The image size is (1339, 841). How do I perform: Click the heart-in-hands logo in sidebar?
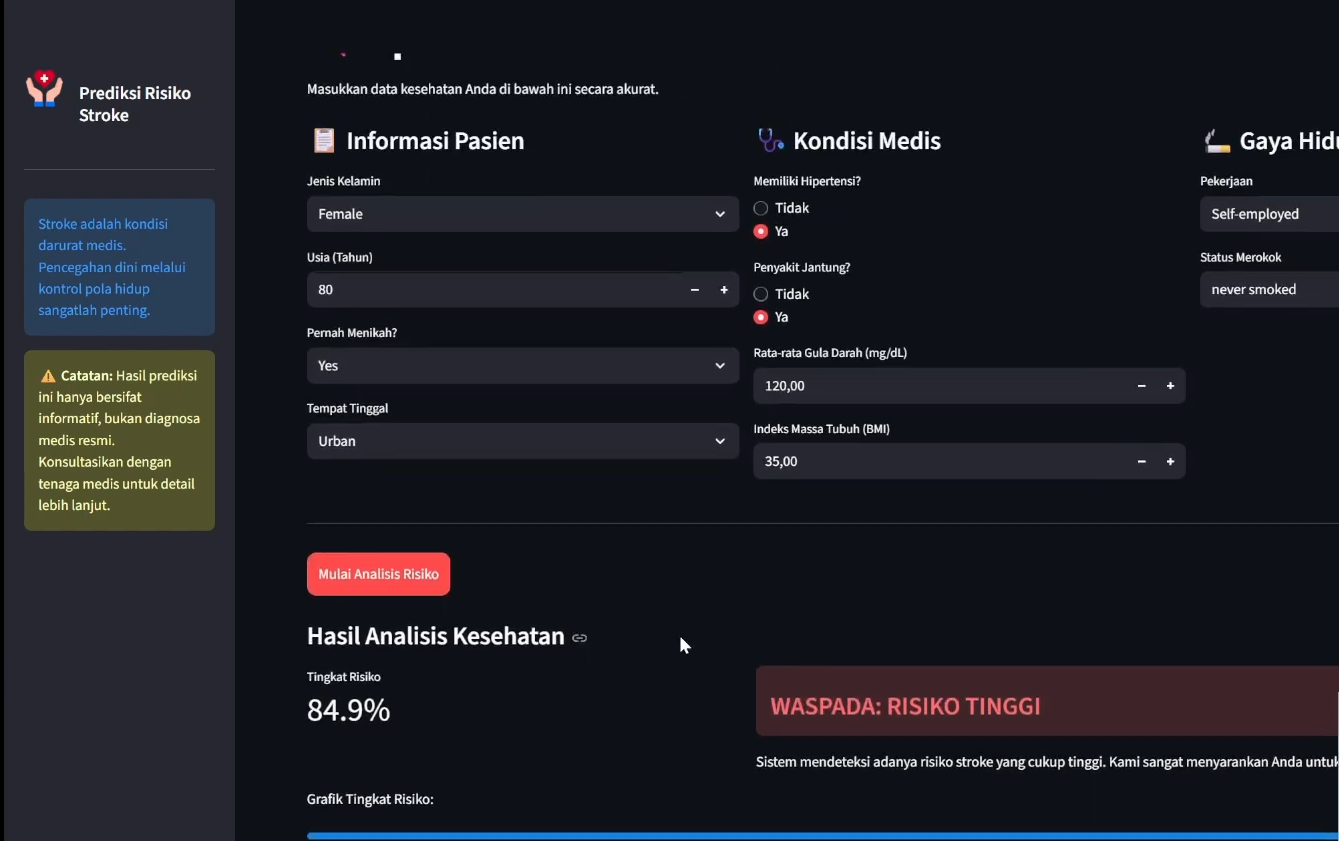coord(44,89)
